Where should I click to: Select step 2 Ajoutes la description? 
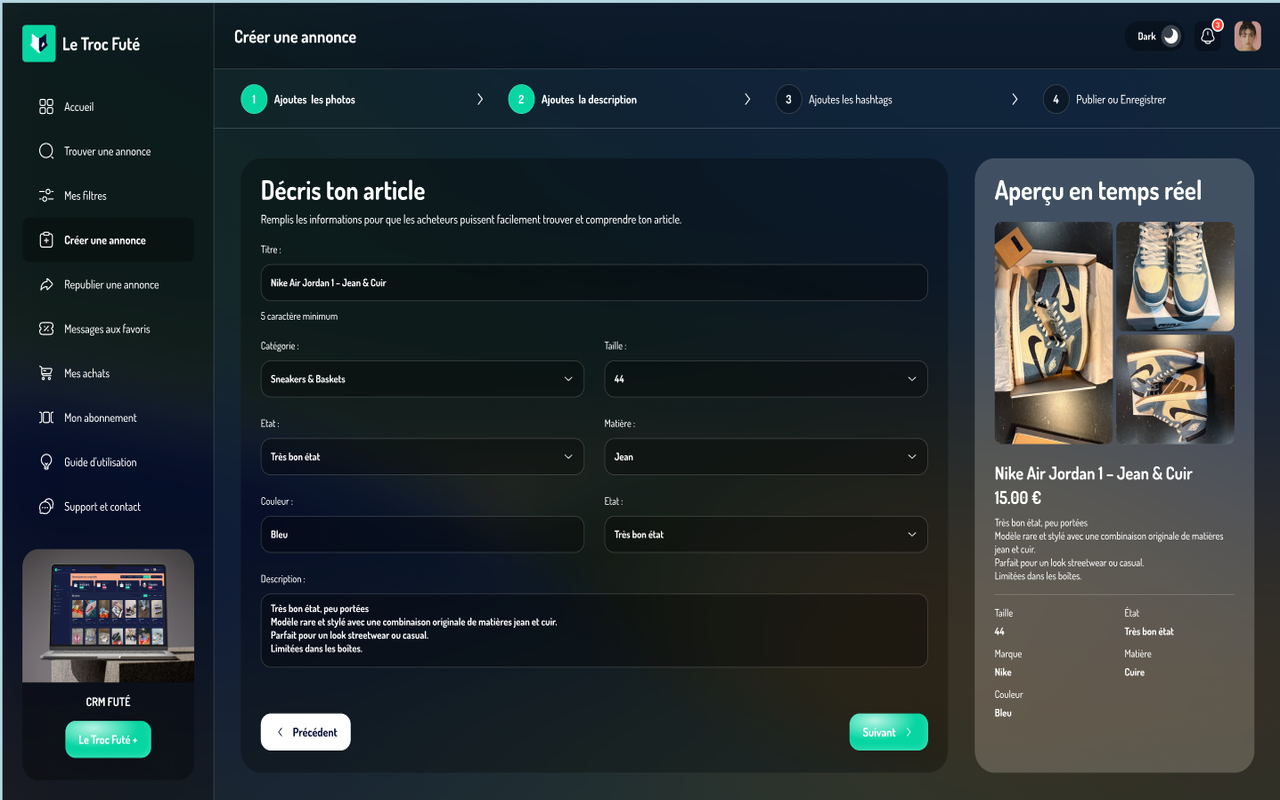coord(572,99)
